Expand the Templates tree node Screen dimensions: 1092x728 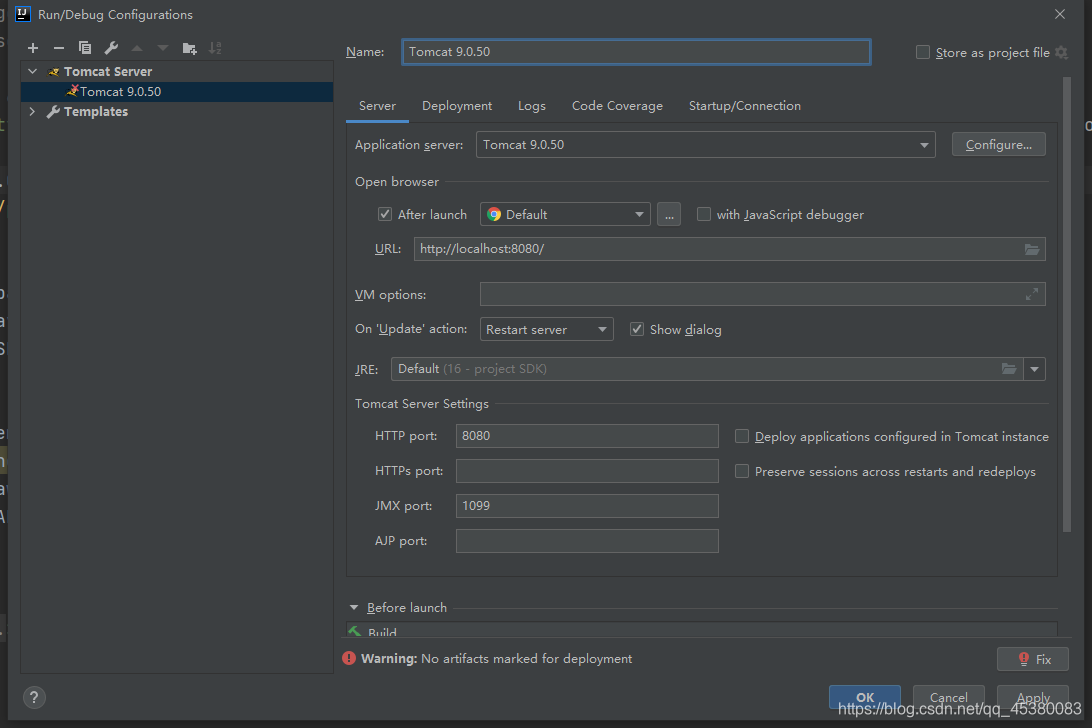[32, 111]
